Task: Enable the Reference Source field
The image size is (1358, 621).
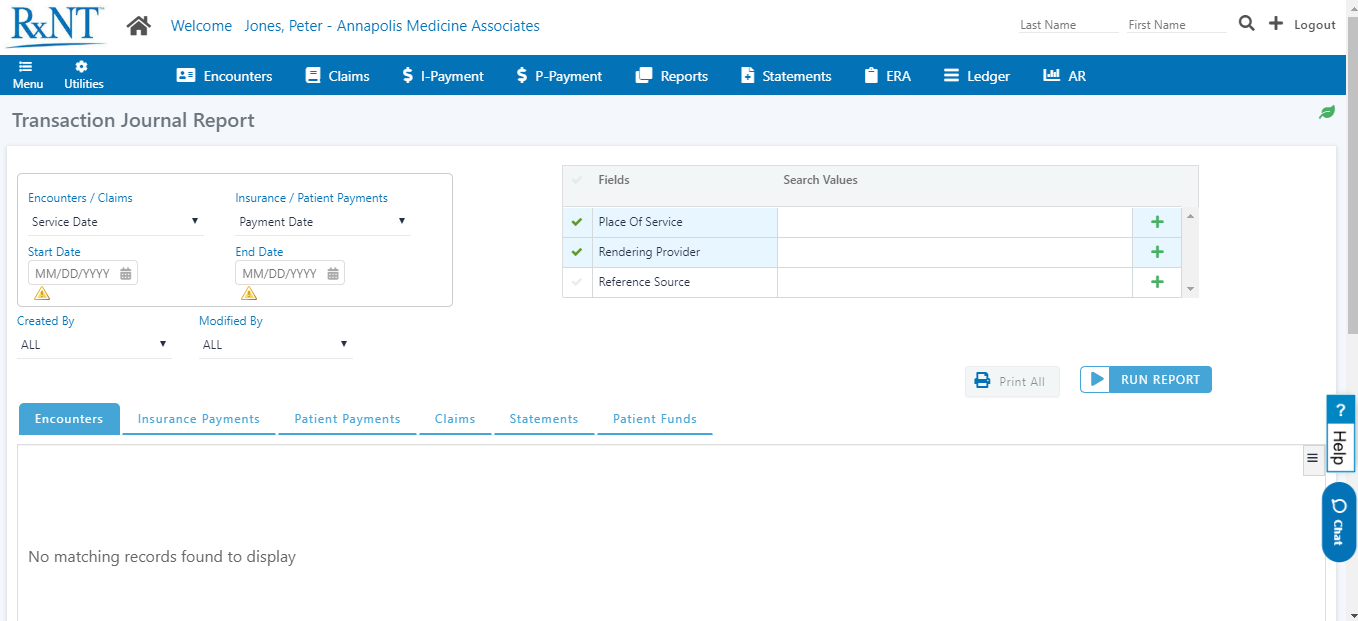Action: (x=577, y=281)
